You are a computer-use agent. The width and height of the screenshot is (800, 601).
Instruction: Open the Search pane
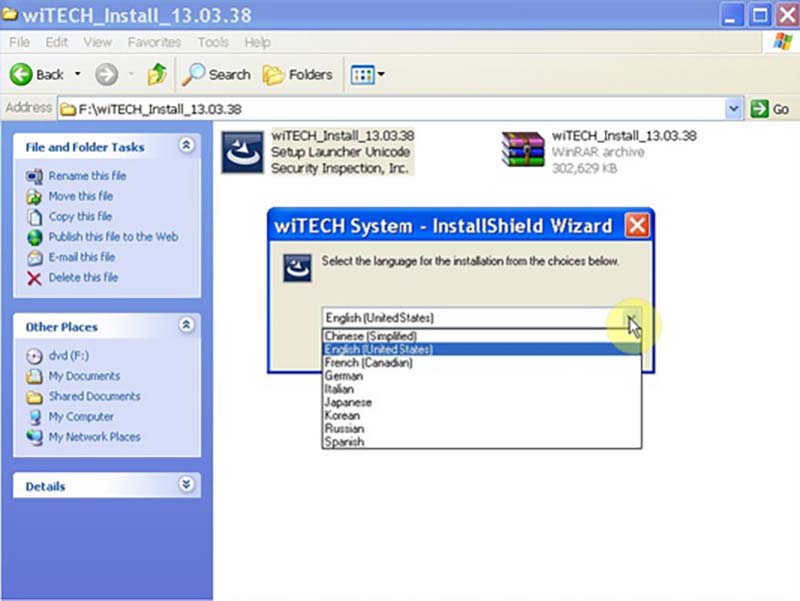click(217, 74)
